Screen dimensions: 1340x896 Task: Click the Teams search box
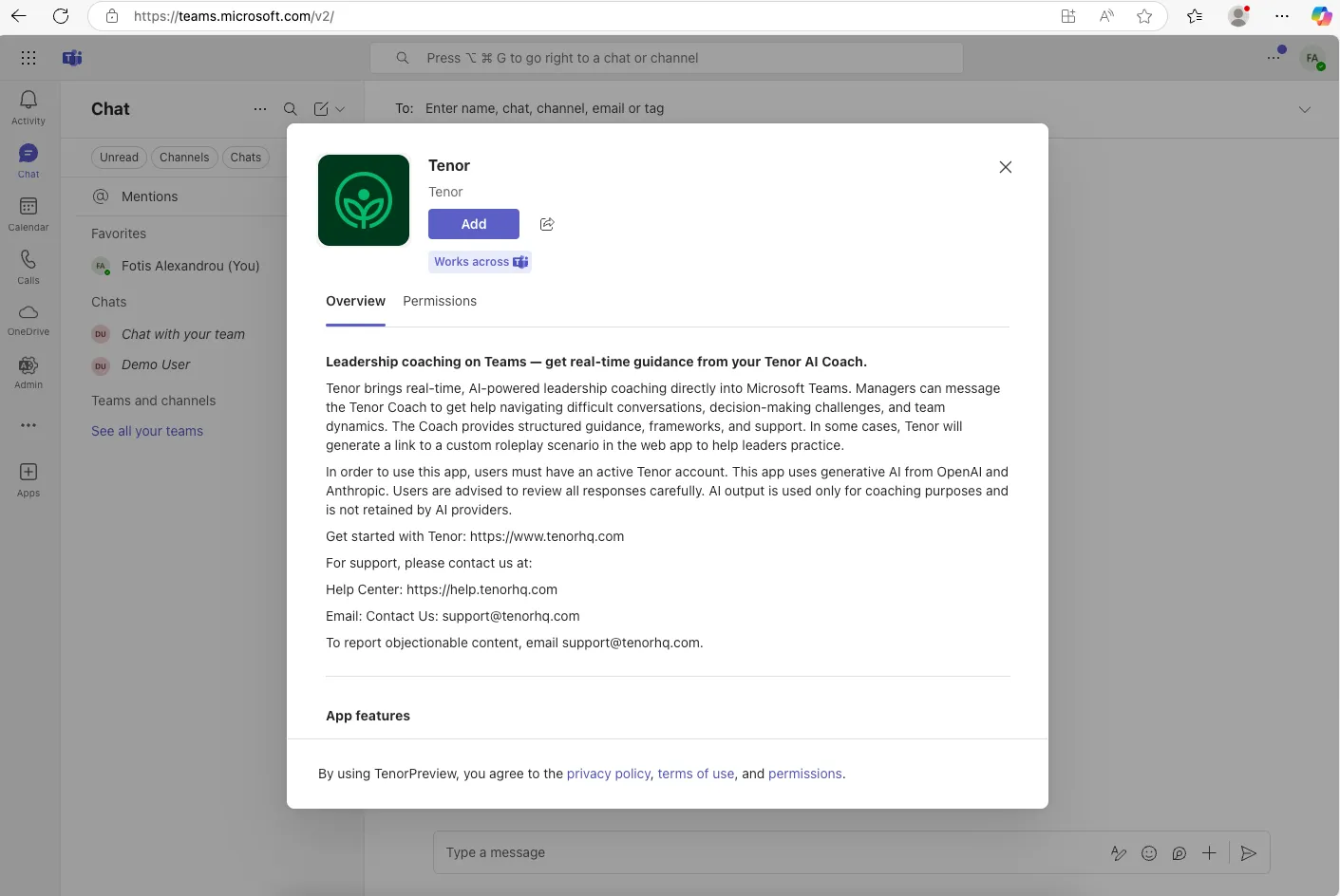[x=667, y=58]
